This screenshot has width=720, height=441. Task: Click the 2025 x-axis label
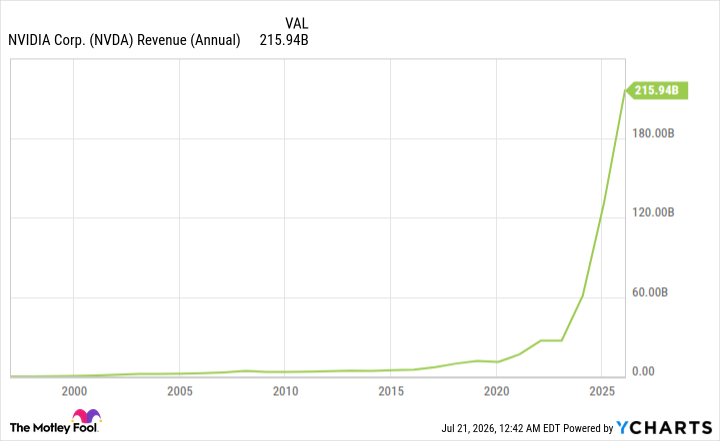click(x=602, y=391)
